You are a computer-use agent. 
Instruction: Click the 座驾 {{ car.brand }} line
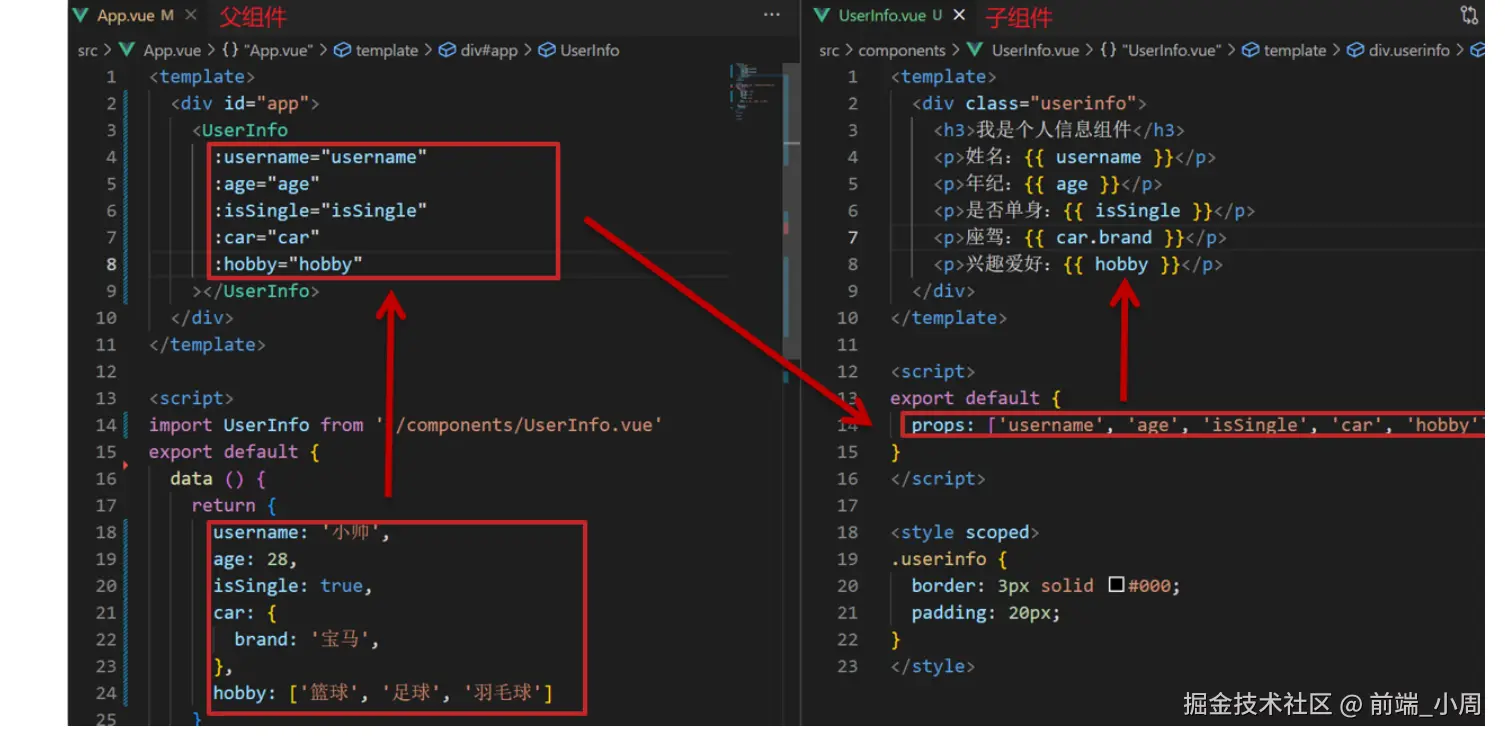[x=1080, y=237]
